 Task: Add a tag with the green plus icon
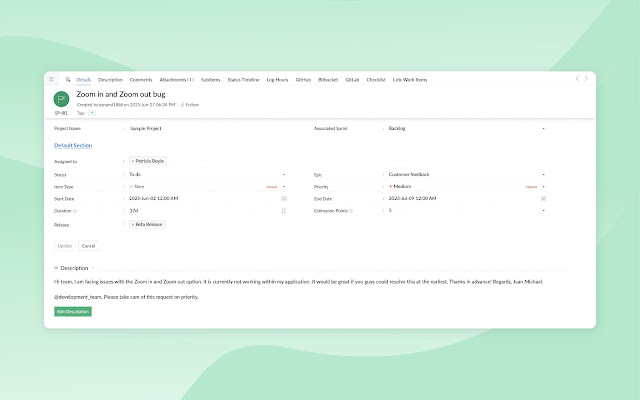pos(92,113)
